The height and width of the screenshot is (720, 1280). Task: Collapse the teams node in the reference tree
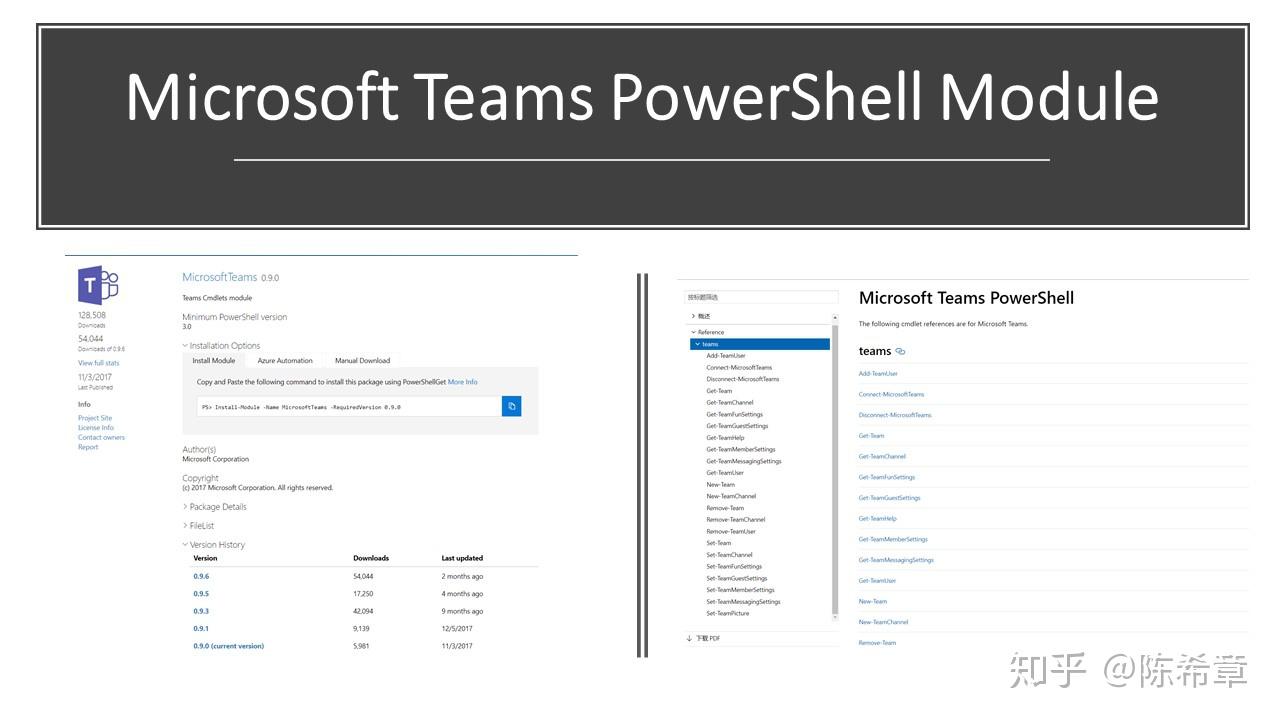(695, 345)
